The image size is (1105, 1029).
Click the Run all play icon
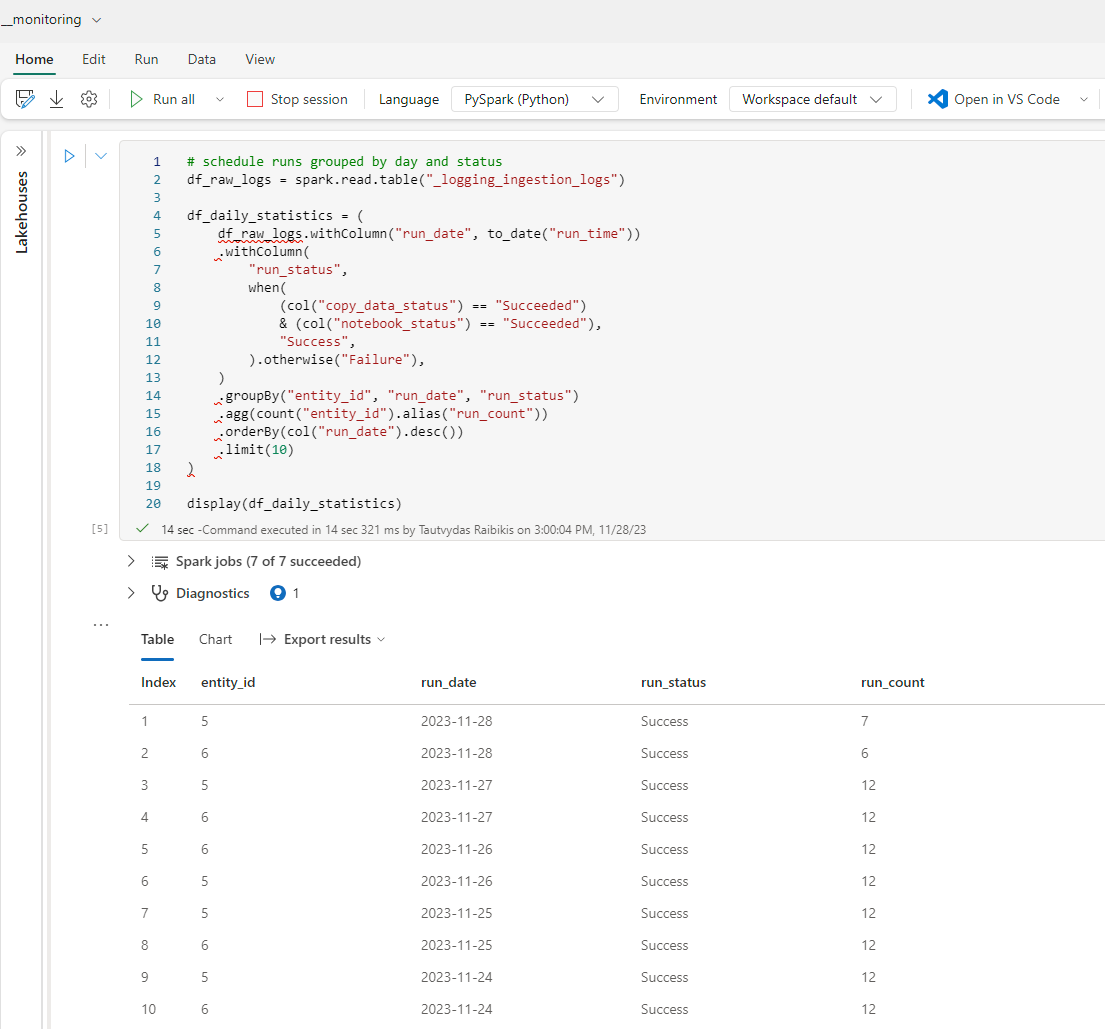coord(136,99)
